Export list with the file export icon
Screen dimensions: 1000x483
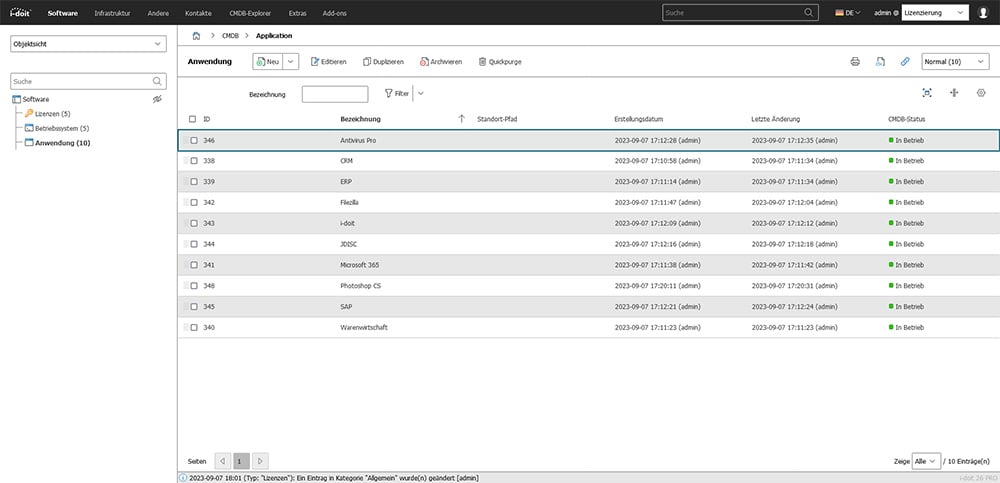tap(880, 62)
